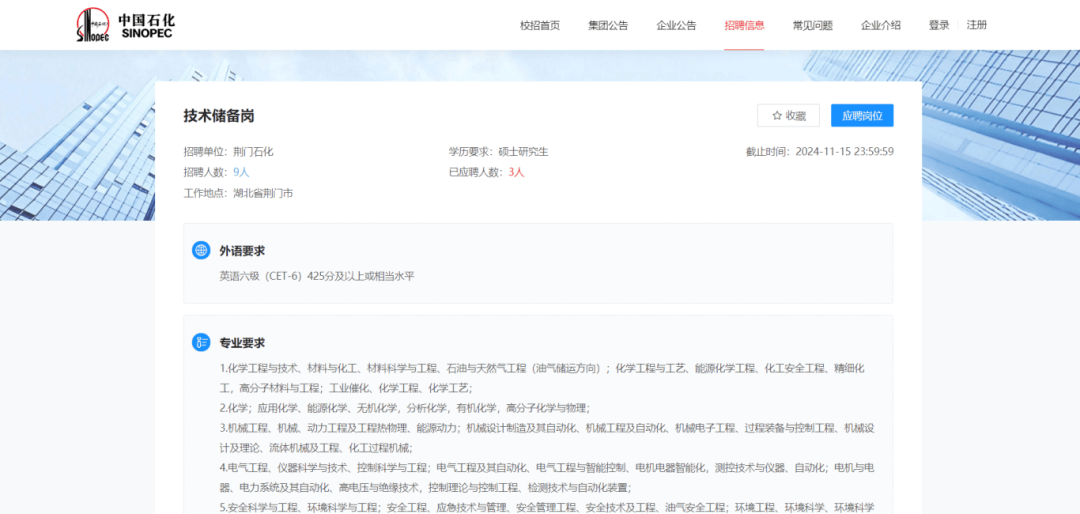Click the 湖北省荆门市 work location
Screen dimensions: 1080x514
tap(263, 193)
